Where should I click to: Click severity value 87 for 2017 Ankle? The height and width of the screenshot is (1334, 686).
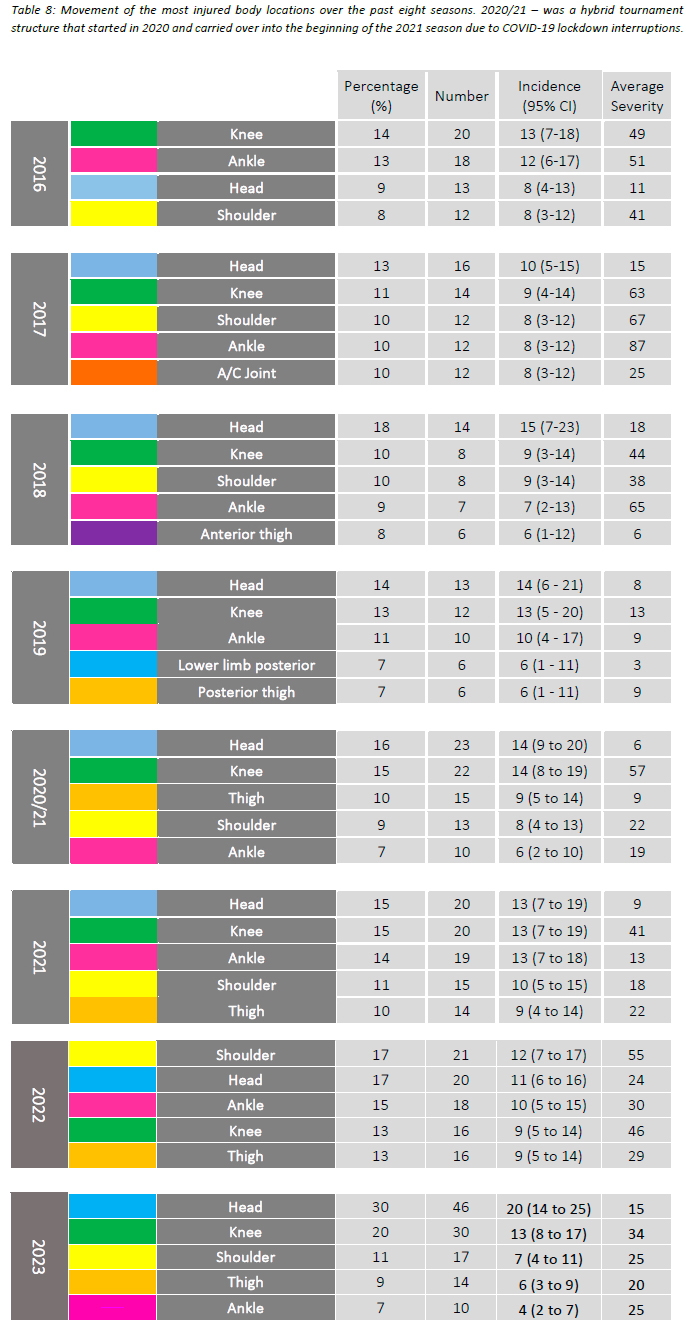click(637, 346)
